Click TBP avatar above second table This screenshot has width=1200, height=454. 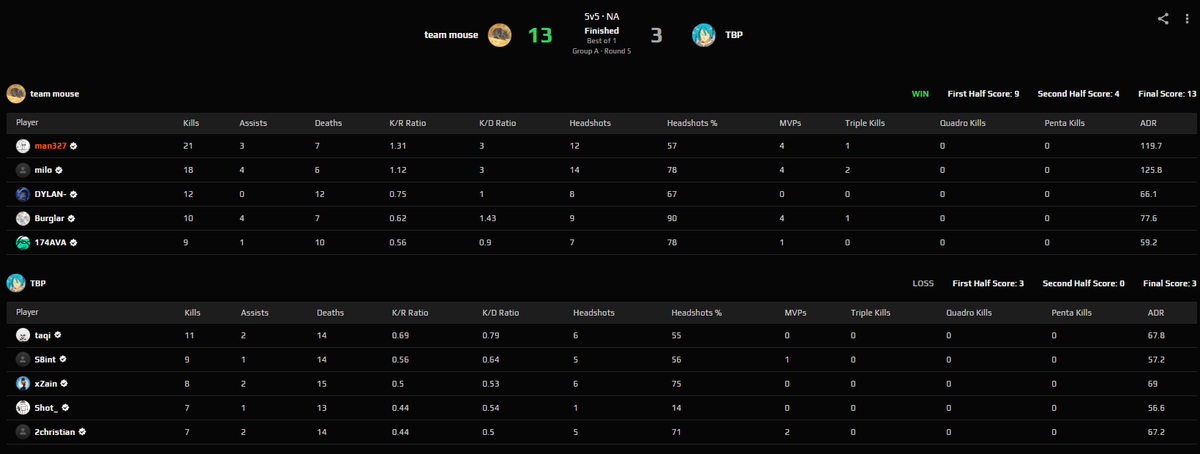tap(16, 283)
